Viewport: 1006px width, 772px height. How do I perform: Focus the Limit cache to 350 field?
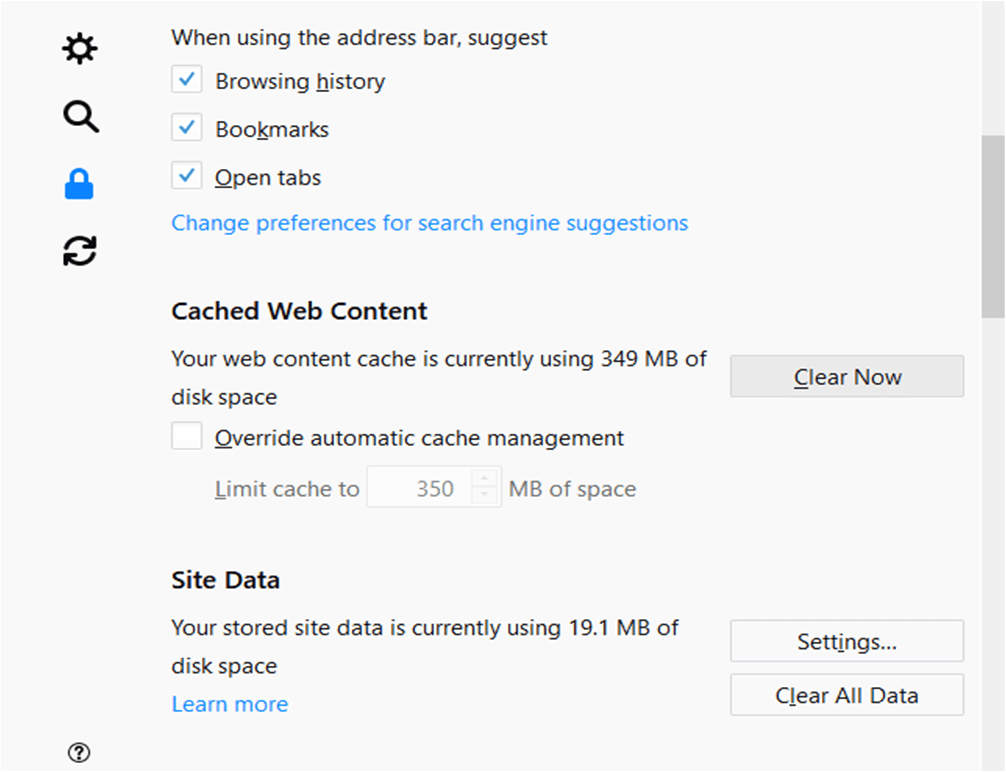click(x=419, y=488)
